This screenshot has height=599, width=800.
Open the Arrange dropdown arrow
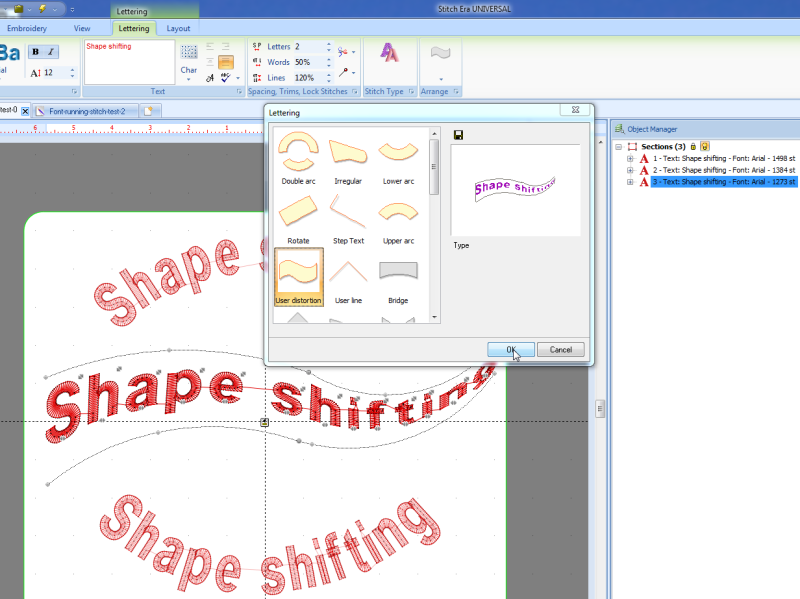441,79
